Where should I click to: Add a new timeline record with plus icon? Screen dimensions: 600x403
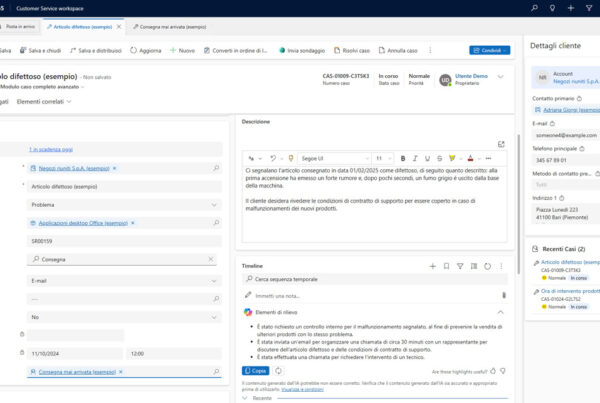432,266
